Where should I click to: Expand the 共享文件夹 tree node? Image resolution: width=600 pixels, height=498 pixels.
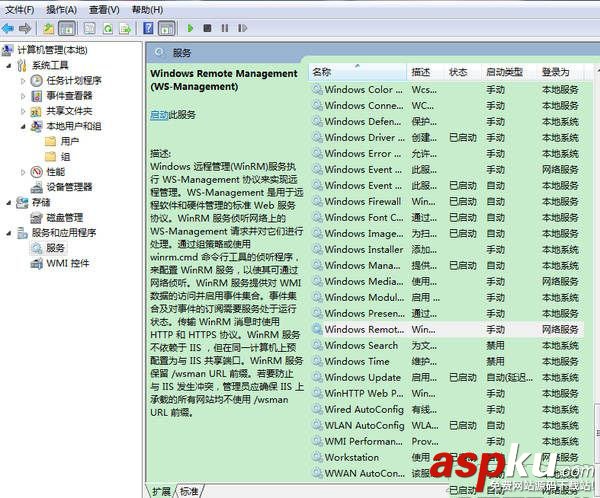pyautogui.click(x=23, y=111)
